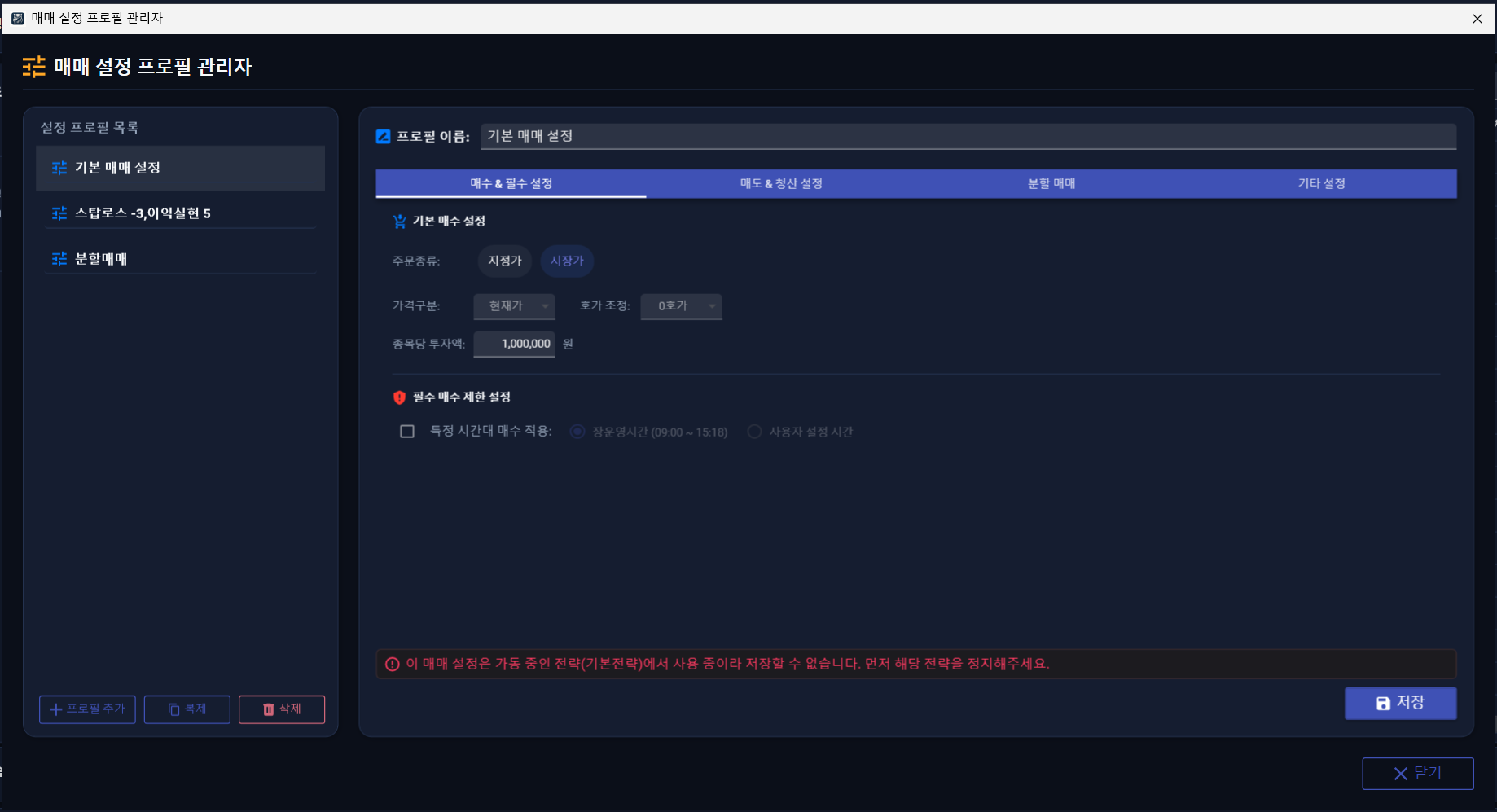The height and width of the screenshot is (812, 1497).
Task: Click red shield icon by 필수 매수 제한 설정
Action: (399, 397)
